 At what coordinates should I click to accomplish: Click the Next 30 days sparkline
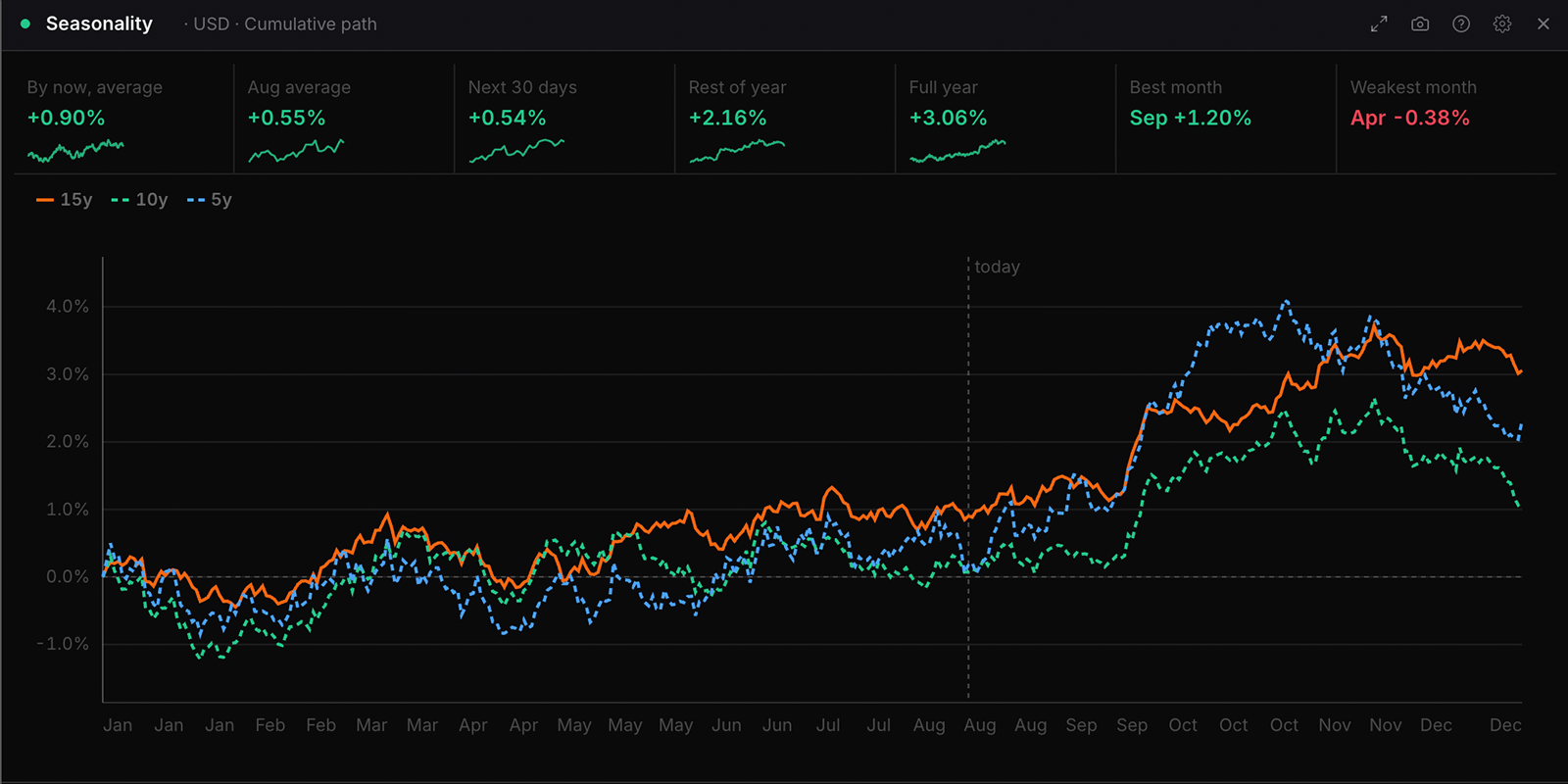point(516,151)
